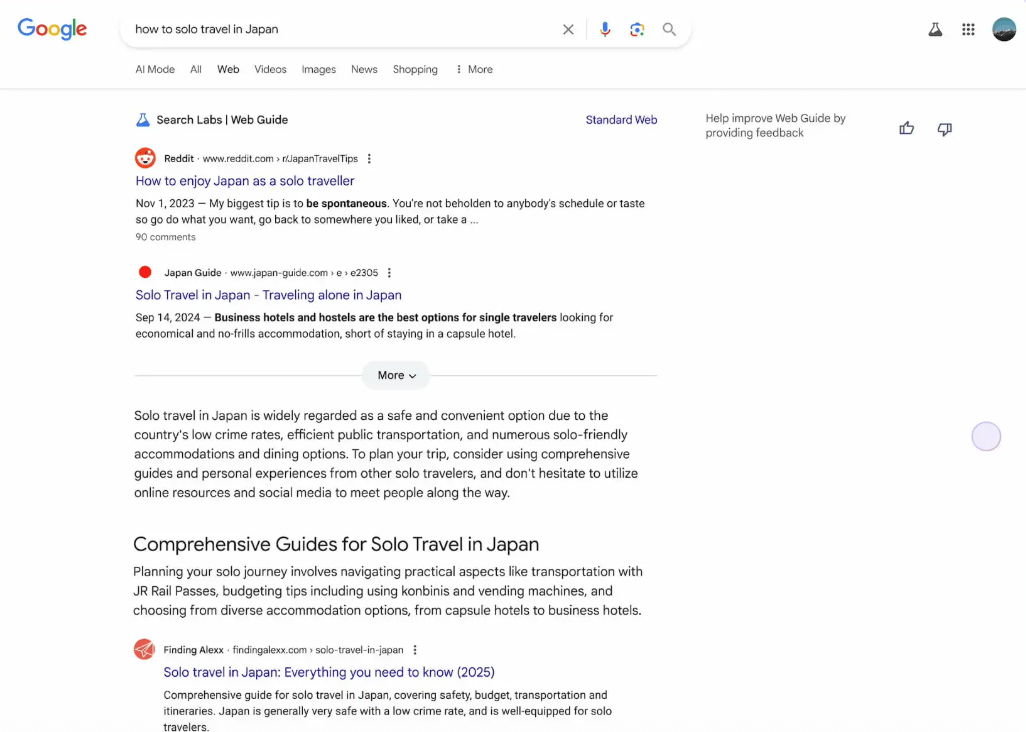
Task: Open options menu for Finding Alexx result
Action: [x=415, y=650]
